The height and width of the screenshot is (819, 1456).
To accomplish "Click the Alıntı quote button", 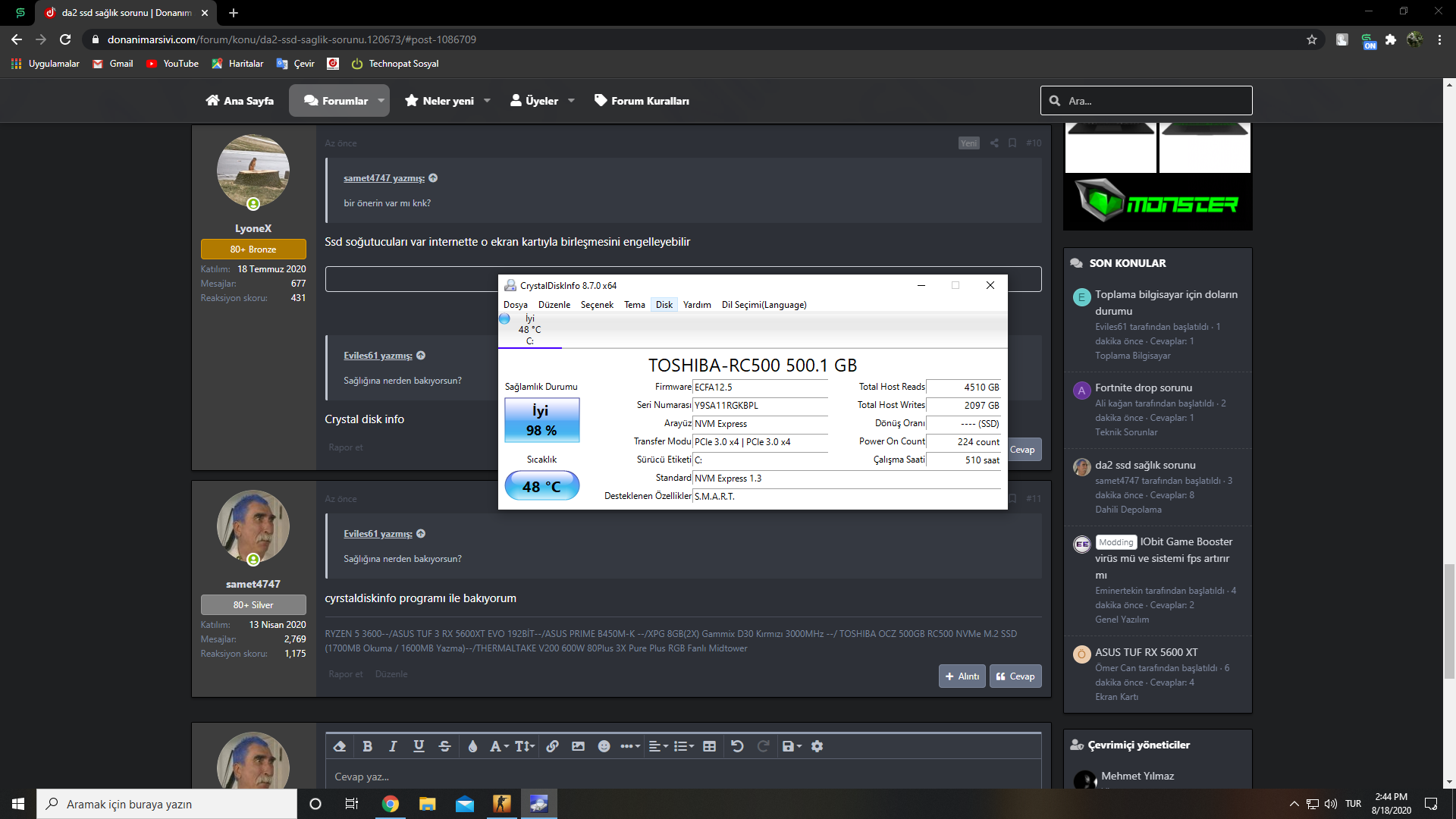I will pyautogui.click(x=962, y=676).
